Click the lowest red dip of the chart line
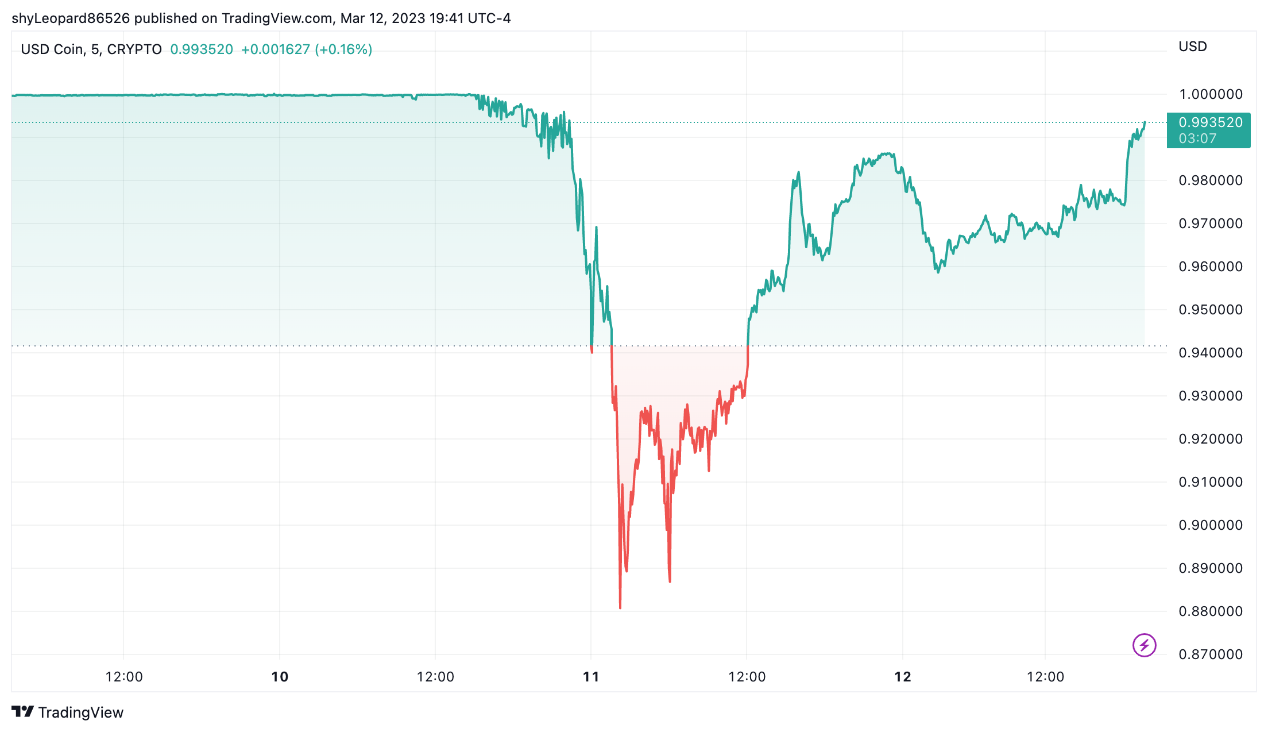This screenshot has height=732, width=1268. [x=620, y=606]
